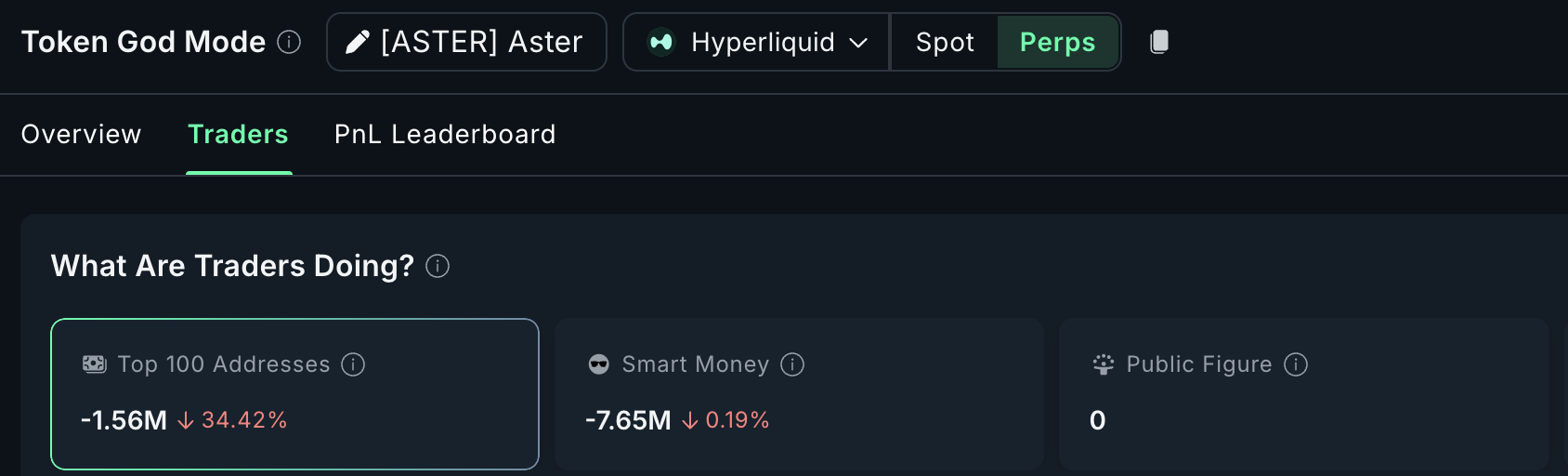Click the info icon beside Token God Mode
1568x476 pixels.
pos(289,42)
